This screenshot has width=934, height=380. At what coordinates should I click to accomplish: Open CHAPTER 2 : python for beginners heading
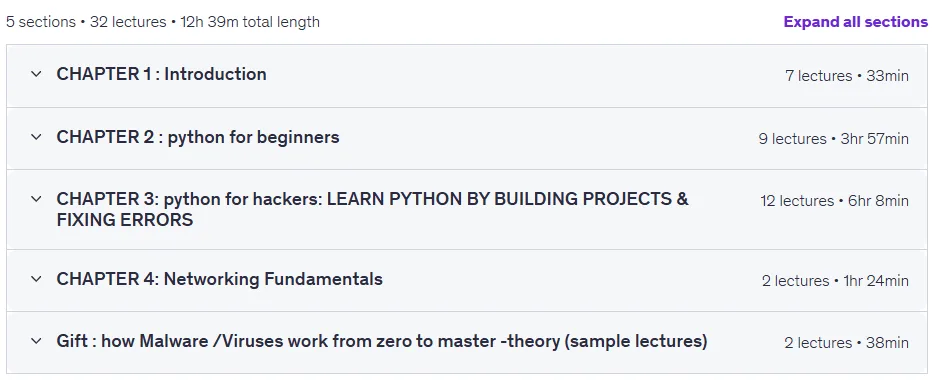[x=198, y=137]
